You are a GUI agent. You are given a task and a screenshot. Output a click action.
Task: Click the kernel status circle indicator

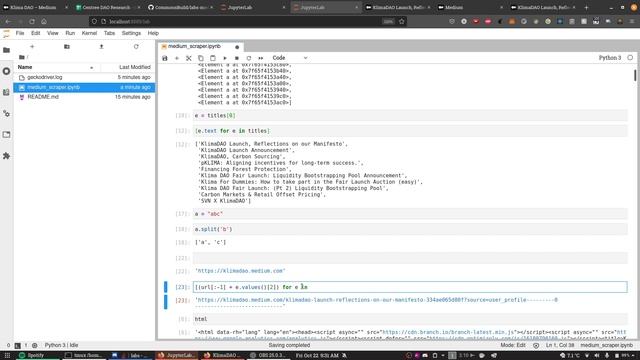coord(630,58)
